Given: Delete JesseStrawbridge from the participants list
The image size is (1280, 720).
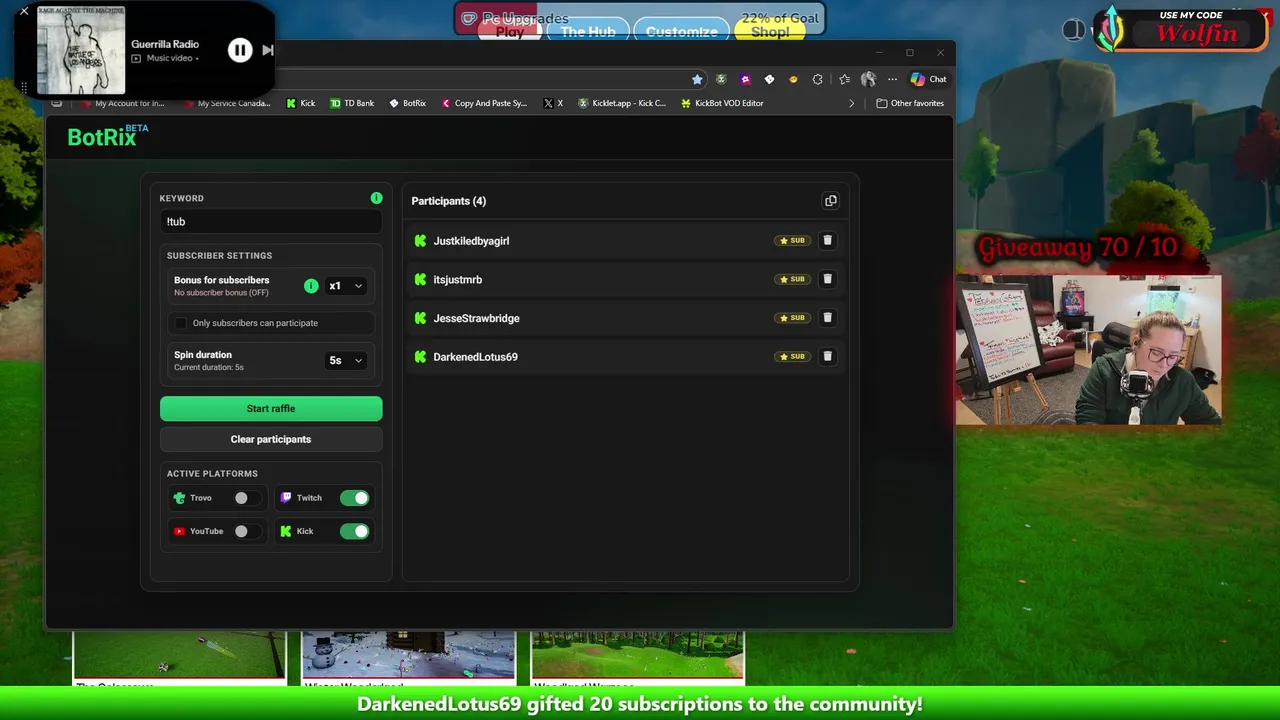Looking at the screenshot, I should (827, 318).
